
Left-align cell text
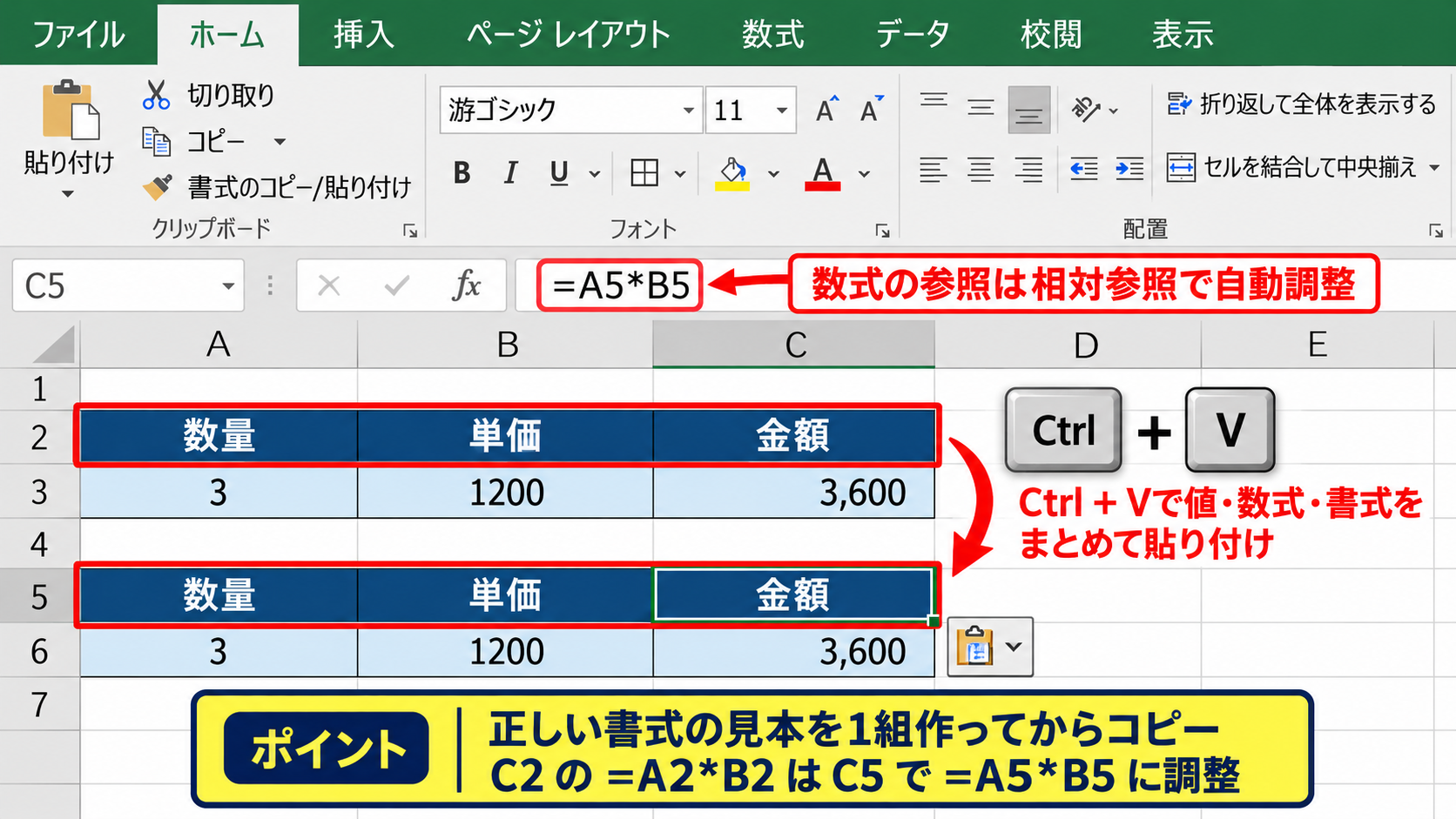pyautogui.click(x=934, y=169)
